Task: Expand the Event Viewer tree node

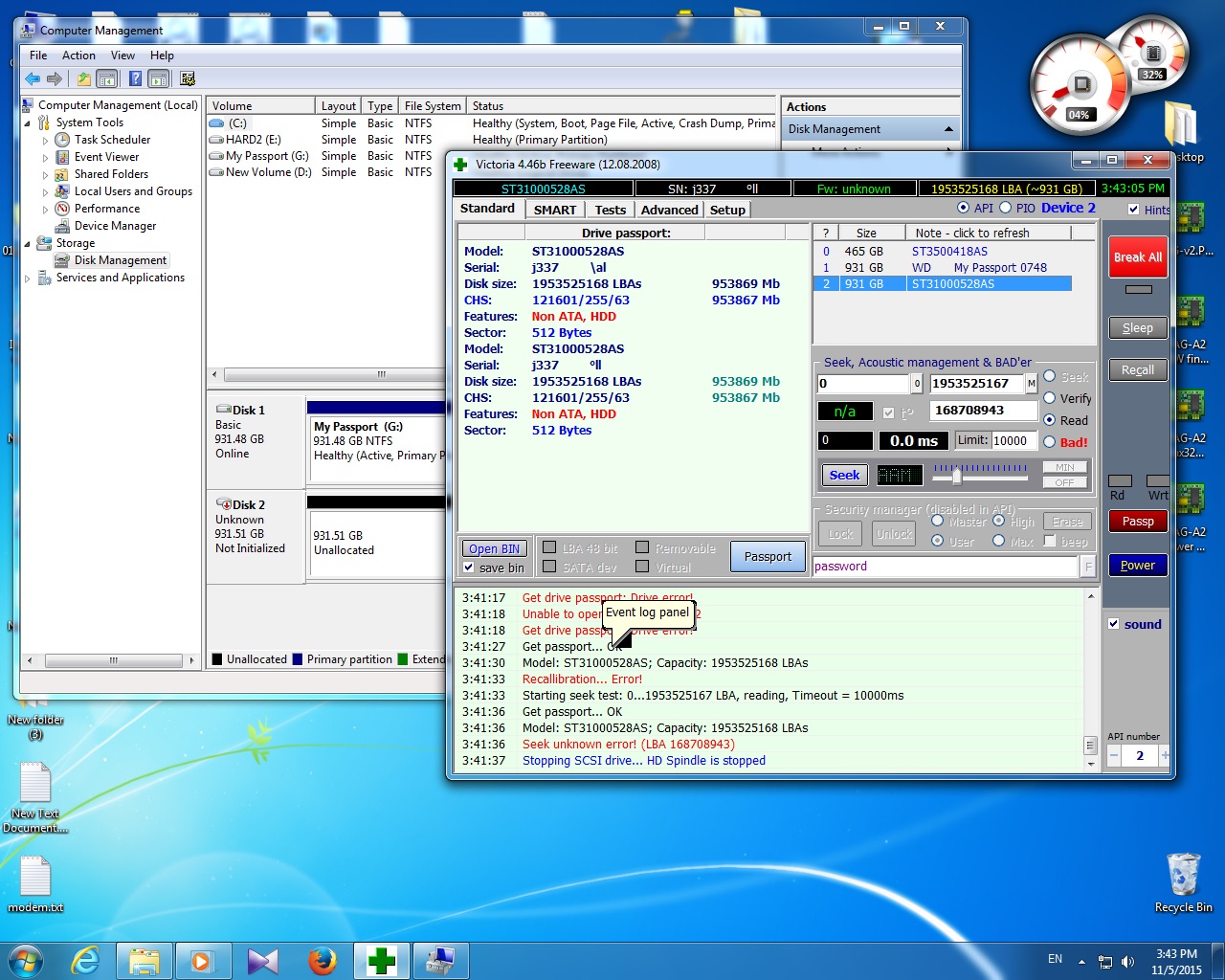Action: click(45, 158)
